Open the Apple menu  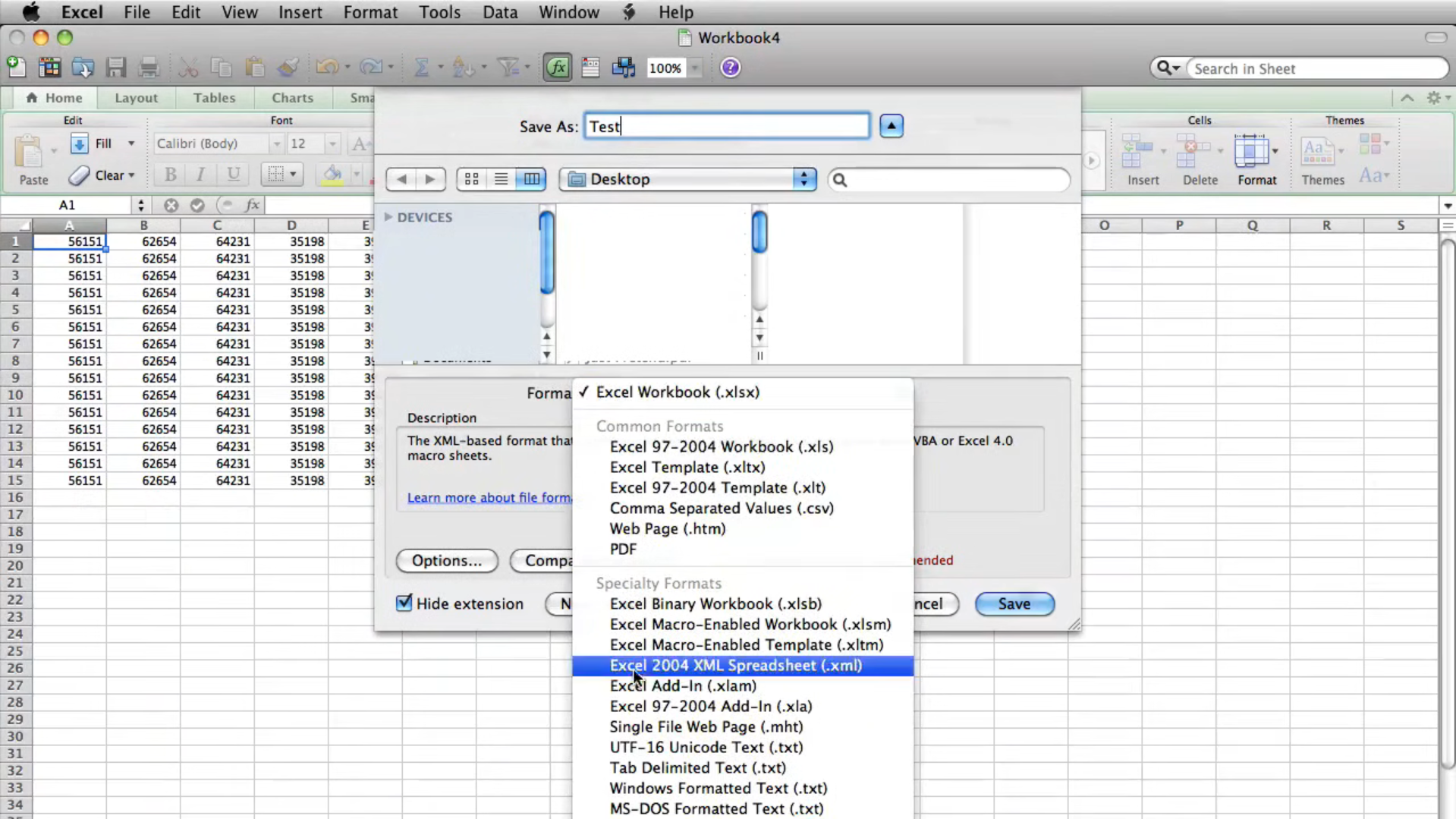point(30,12)
